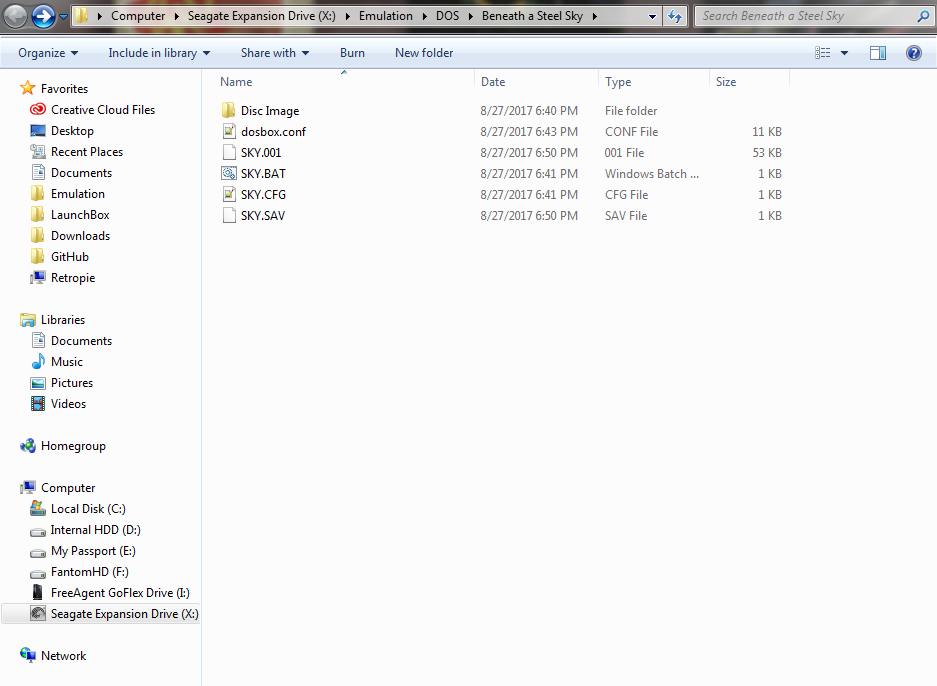Open the Music library
This screenshot has width=937, height=686.
point(67,362)
